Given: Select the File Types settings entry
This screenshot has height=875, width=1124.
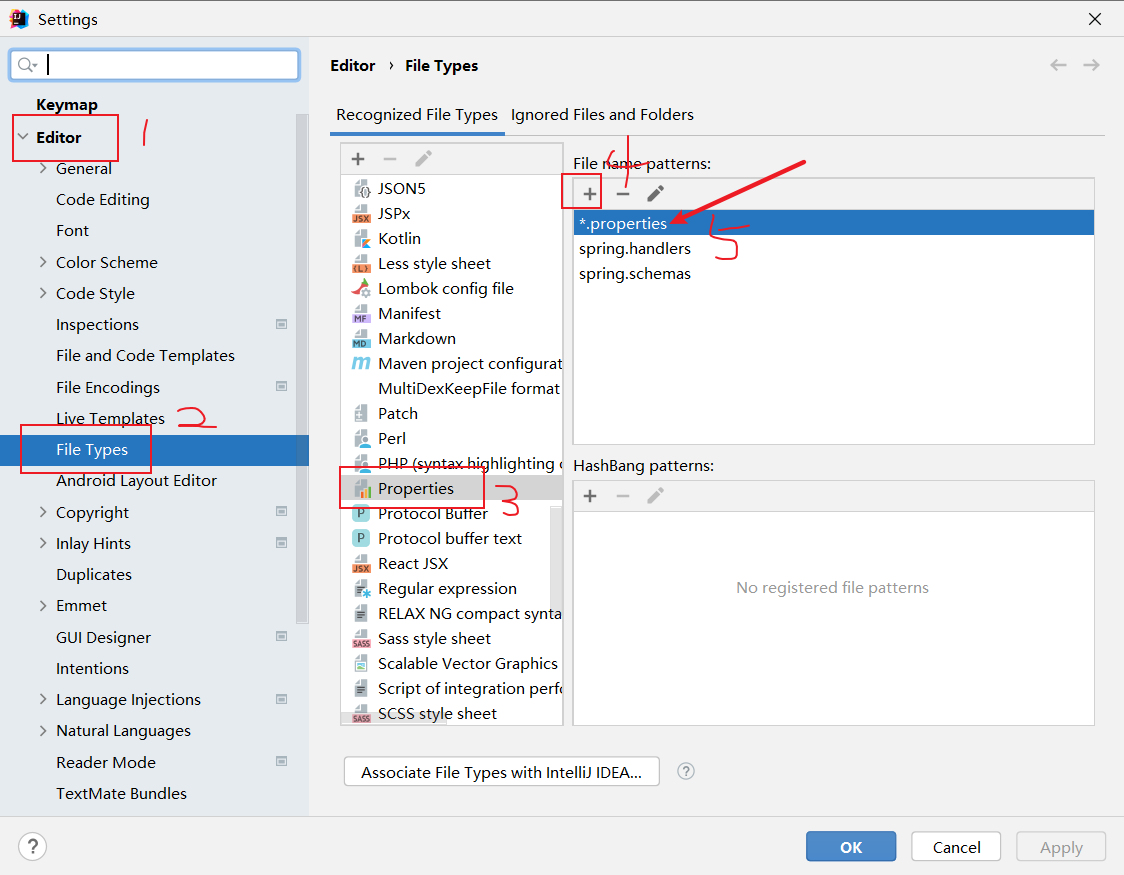Looking at the screenshot, I should [154, 450].
